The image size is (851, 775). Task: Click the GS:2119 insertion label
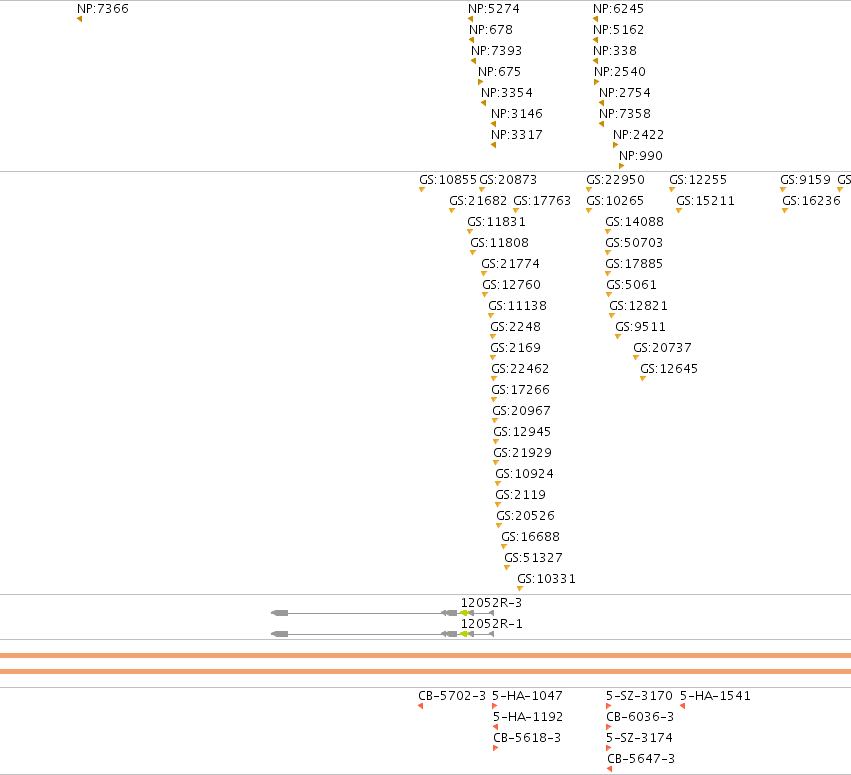click(520, 495)
